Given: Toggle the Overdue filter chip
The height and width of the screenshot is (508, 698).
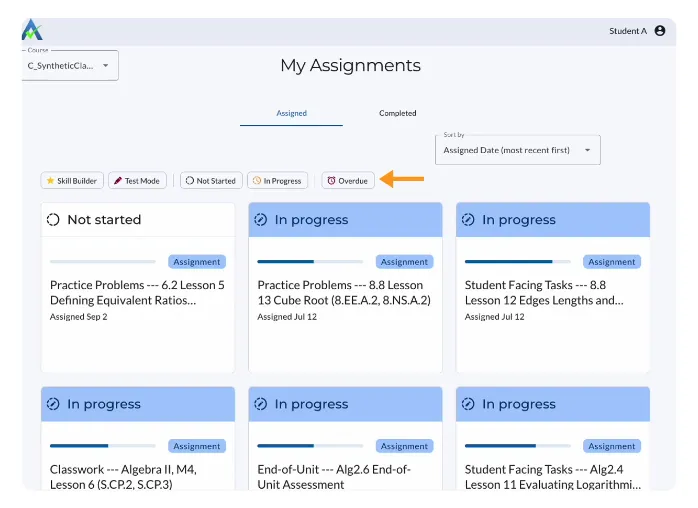Looking at the screenshot, I should coord(348,180).
